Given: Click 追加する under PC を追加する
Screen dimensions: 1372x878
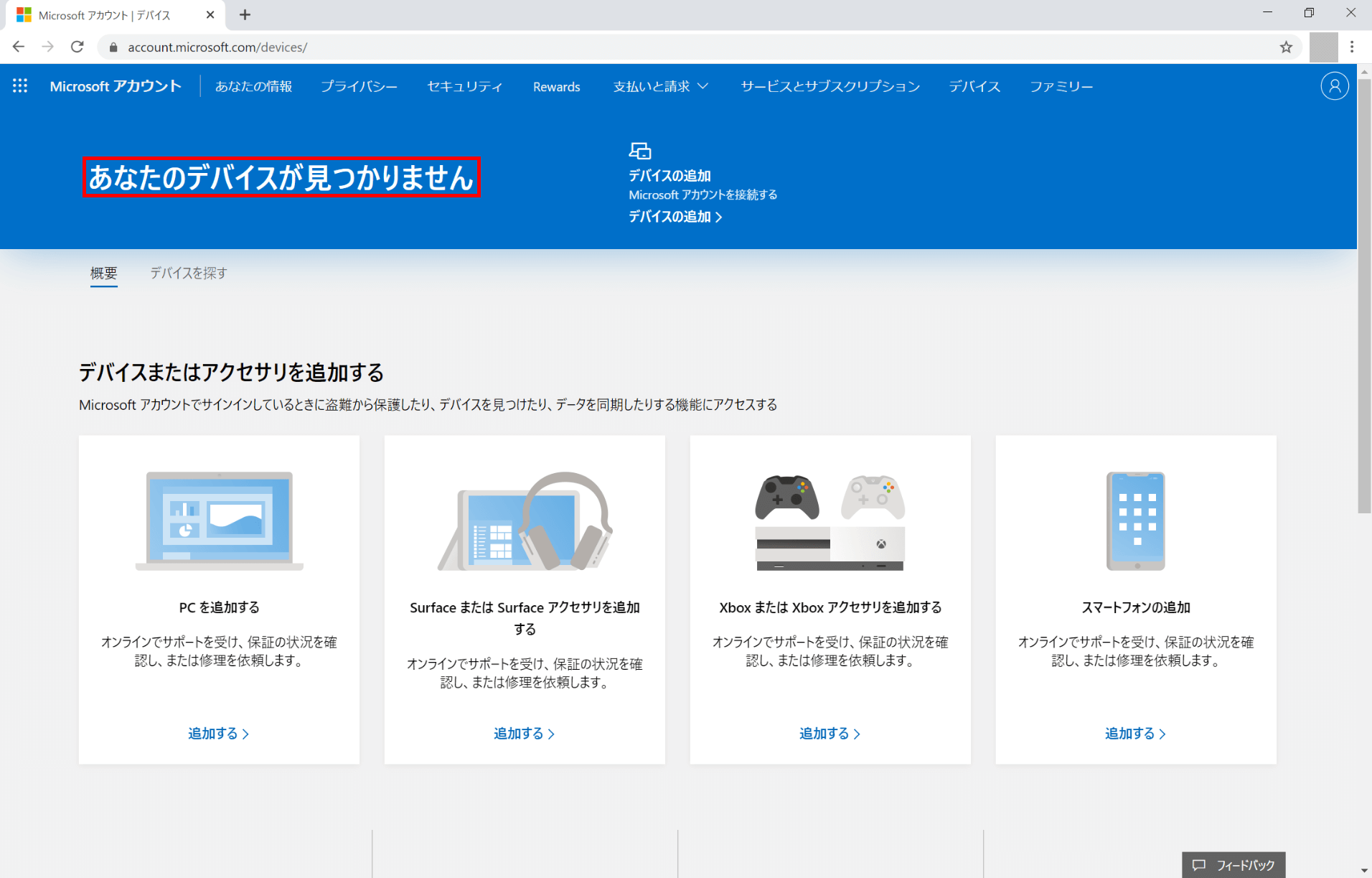Looking at the screenshot, I should (x=218, y=734).
